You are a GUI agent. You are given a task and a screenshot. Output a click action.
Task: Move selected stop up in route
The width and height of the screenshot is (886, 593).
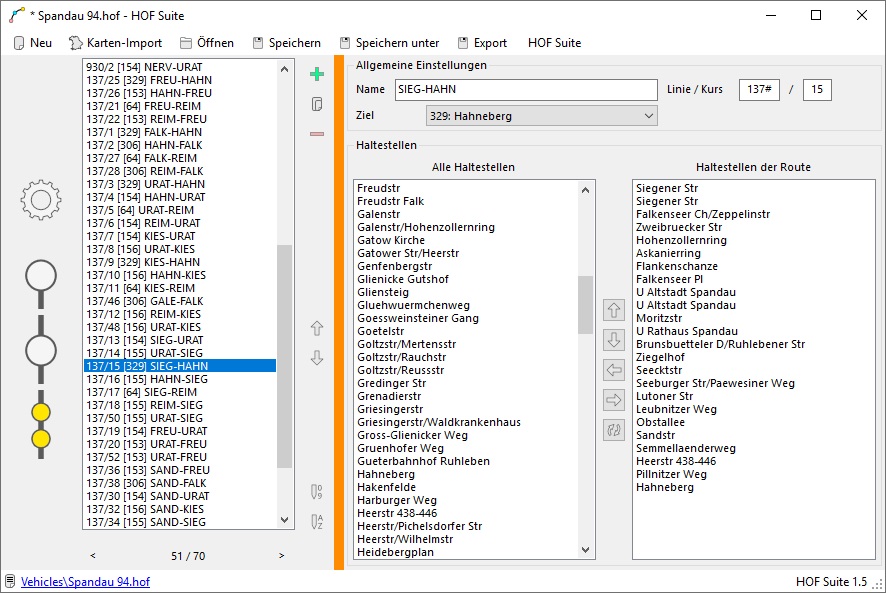615,310
